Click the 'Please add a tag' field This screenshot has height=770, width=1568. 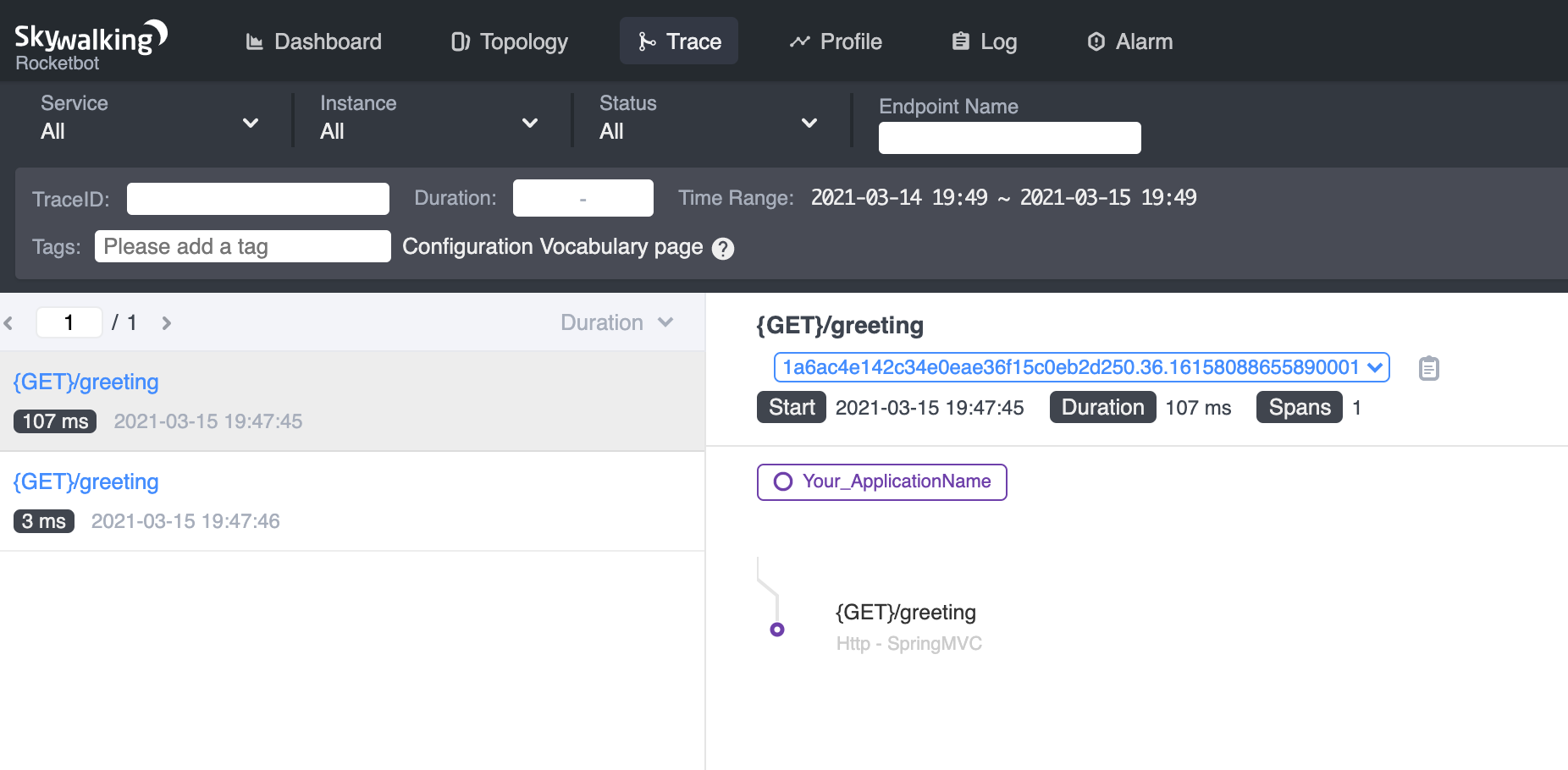(x=243, y=246)
